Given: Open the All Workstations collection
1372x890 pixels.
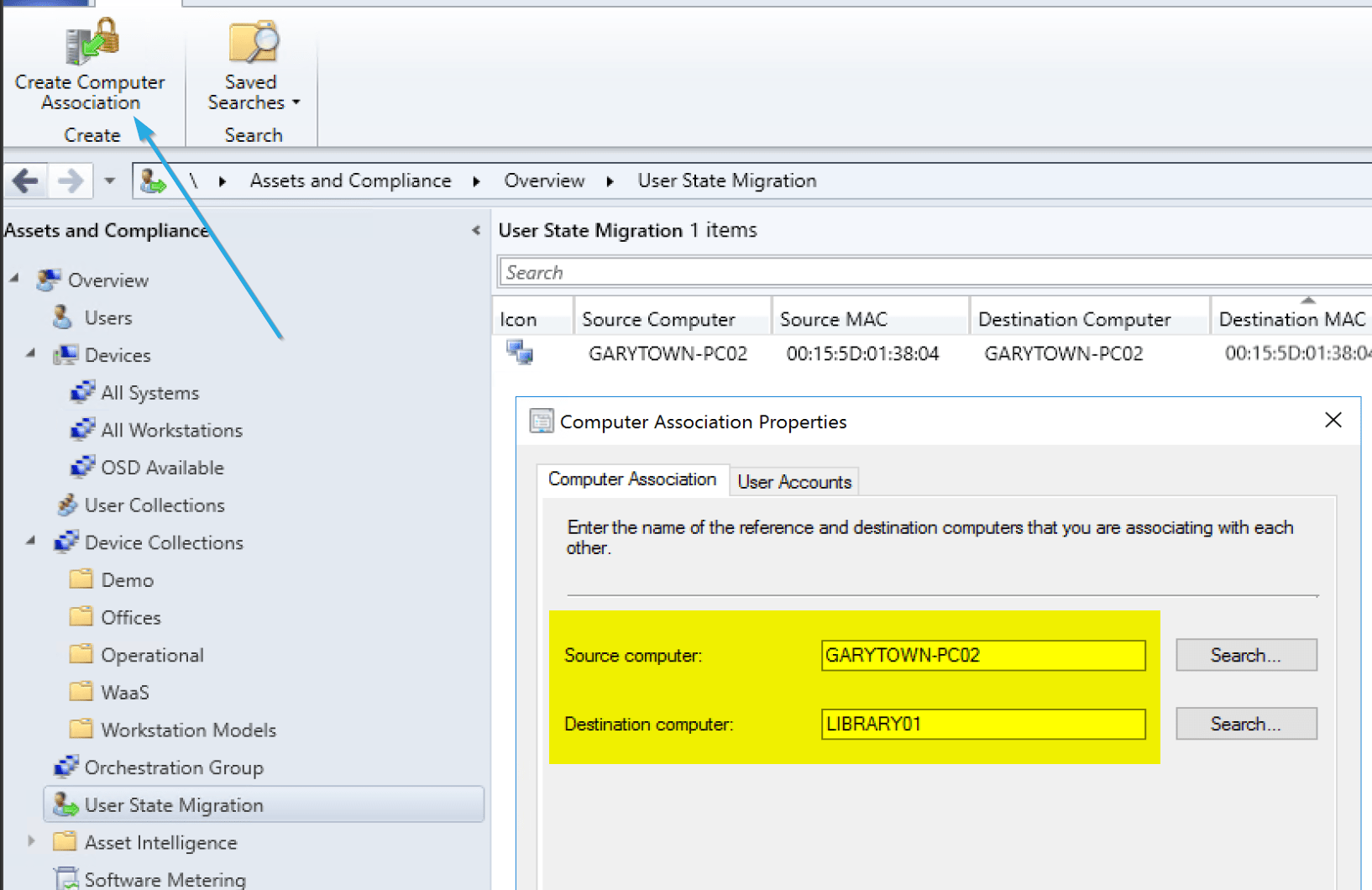Looking at the screenshot, I should [x=171, y=431].
